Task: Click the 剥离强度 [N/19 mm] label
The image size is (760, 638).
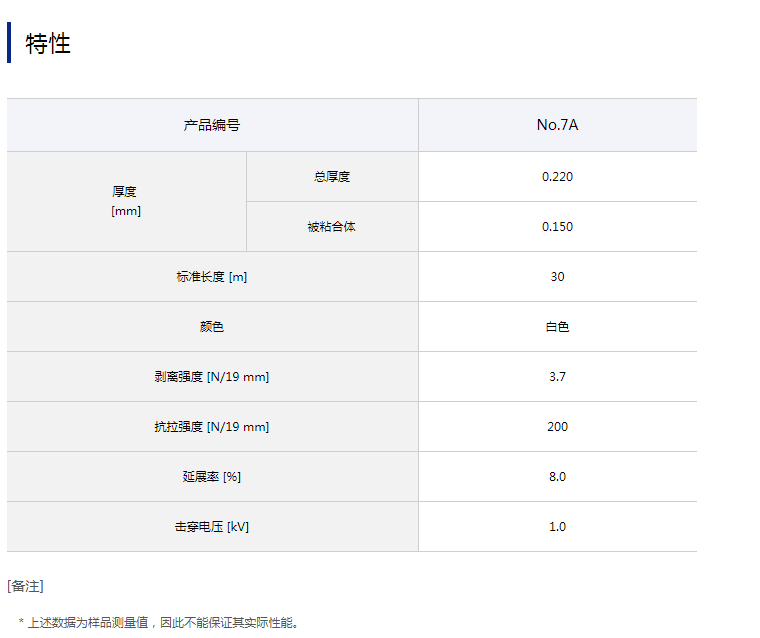Action: pyautogui.click(x=212, y=377)
